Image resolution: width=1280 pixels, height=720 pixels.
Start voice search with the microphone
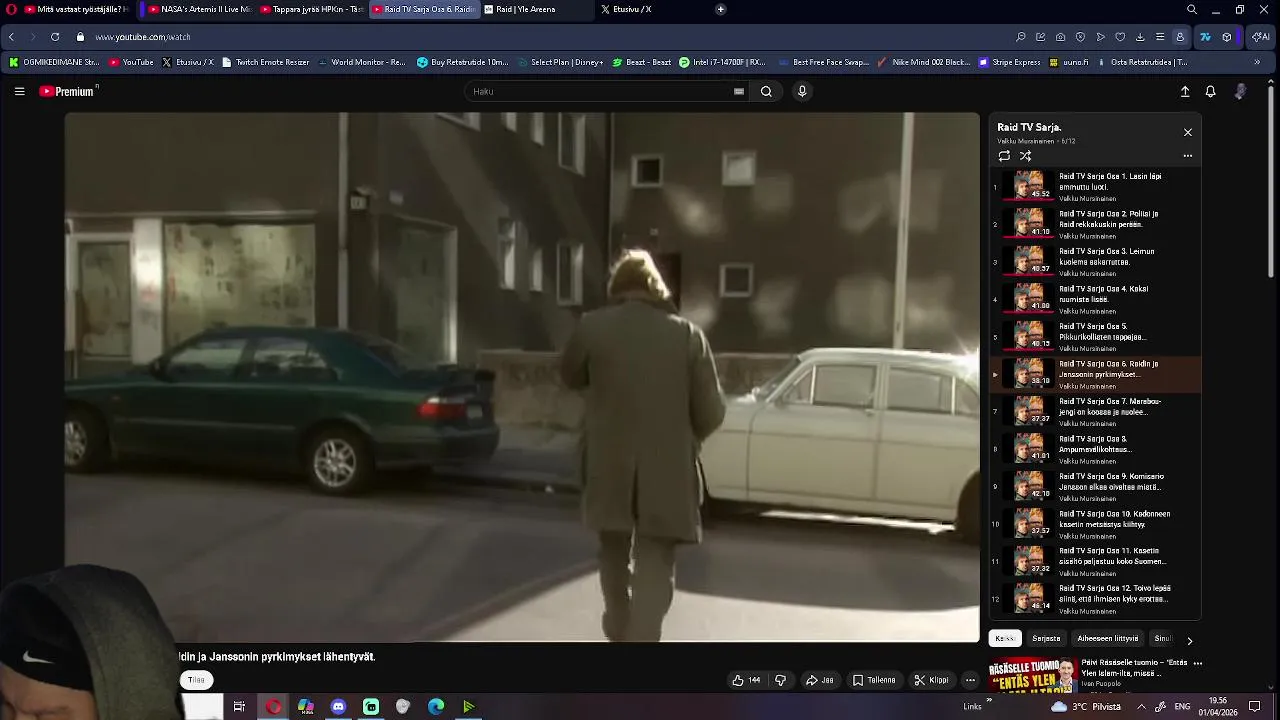coord(802,91)
